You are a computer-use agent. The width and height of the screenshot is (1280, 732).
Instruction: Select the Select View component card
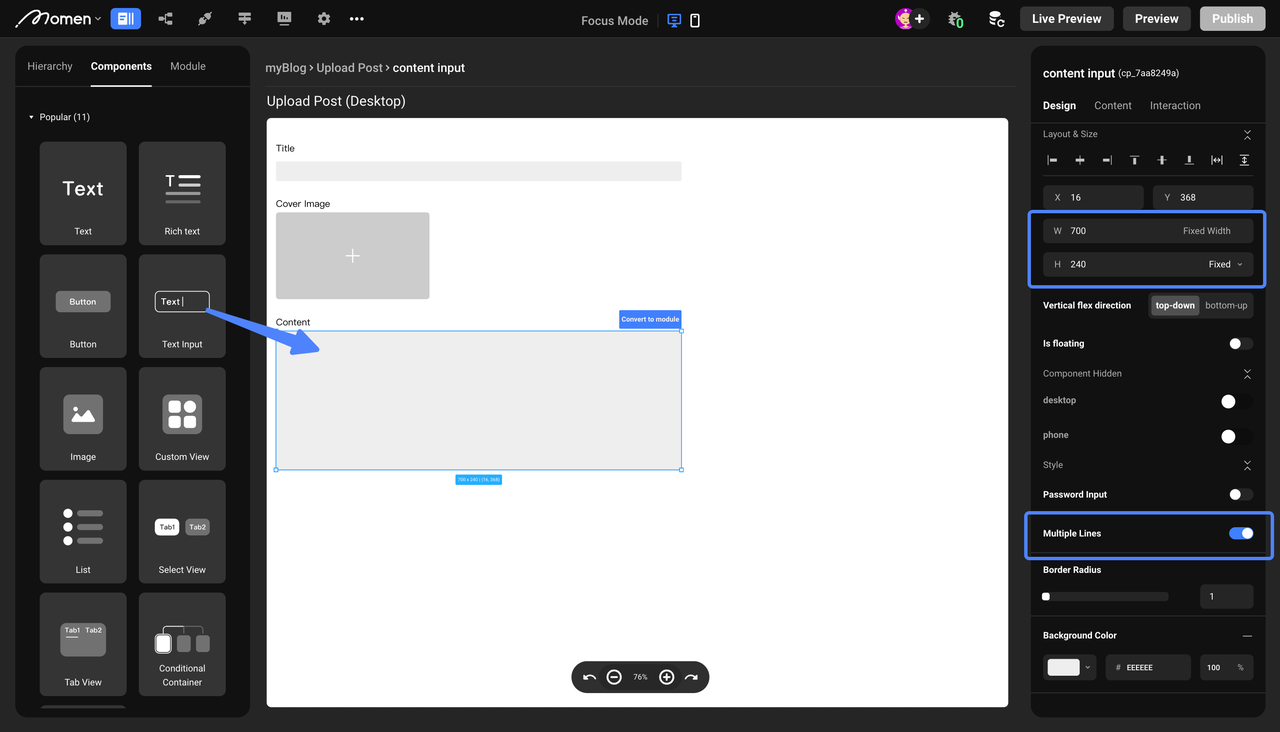coord(182,532)
